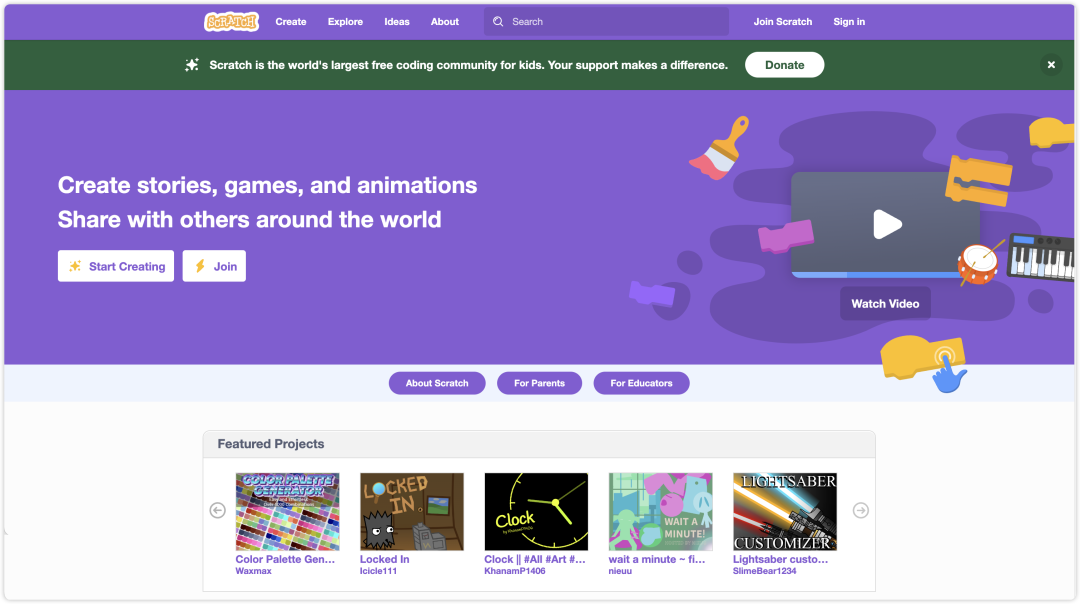Show previous featured projects with left arrow

[x=218, y=510]
